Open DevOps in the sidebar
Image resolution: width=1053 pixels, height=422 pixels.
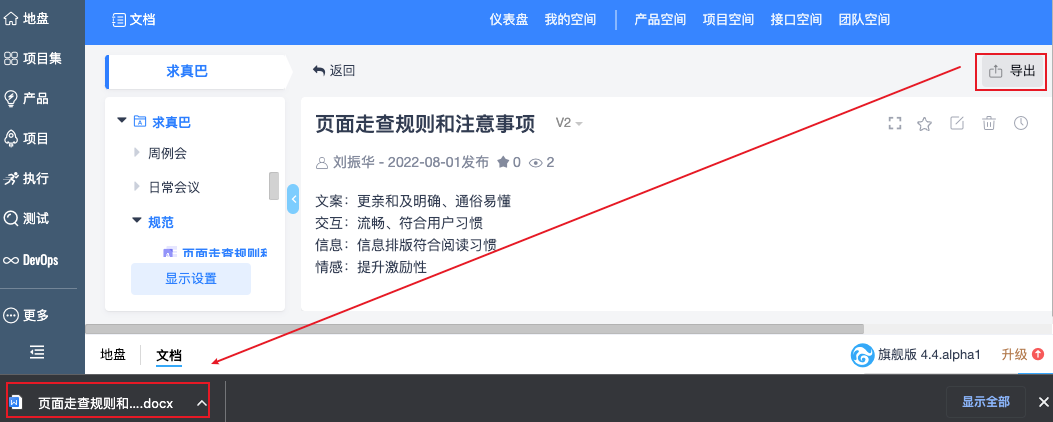[x=31, y=260]
